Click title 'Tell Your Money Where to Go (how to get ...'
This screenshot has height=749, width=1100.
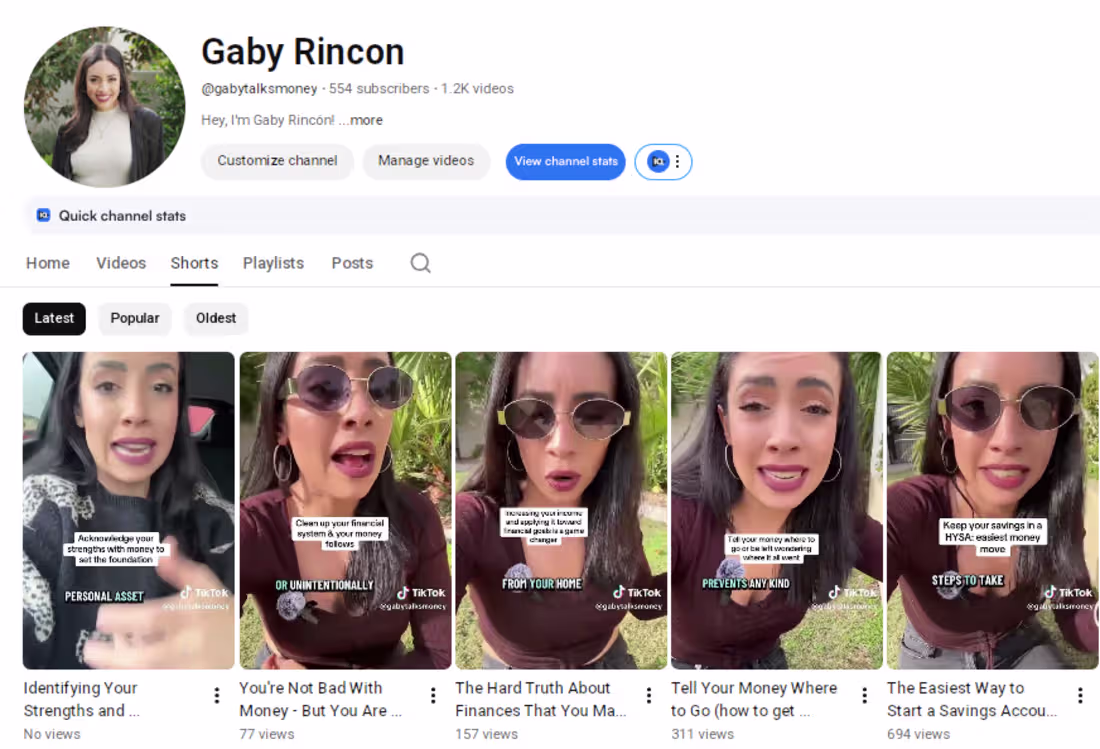(753, 699)
